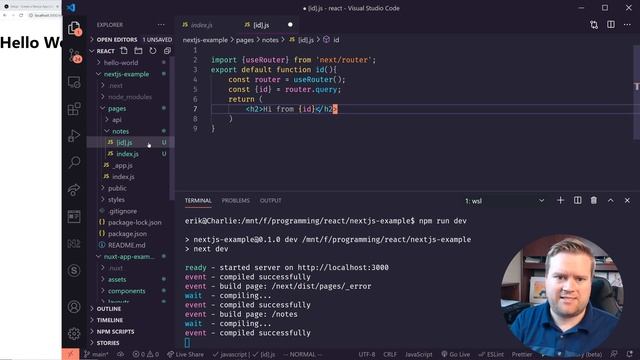The width and height of the screenshot is (640, 360).
Task: Open Extensions view in activity bar
Action: (74, 109)
